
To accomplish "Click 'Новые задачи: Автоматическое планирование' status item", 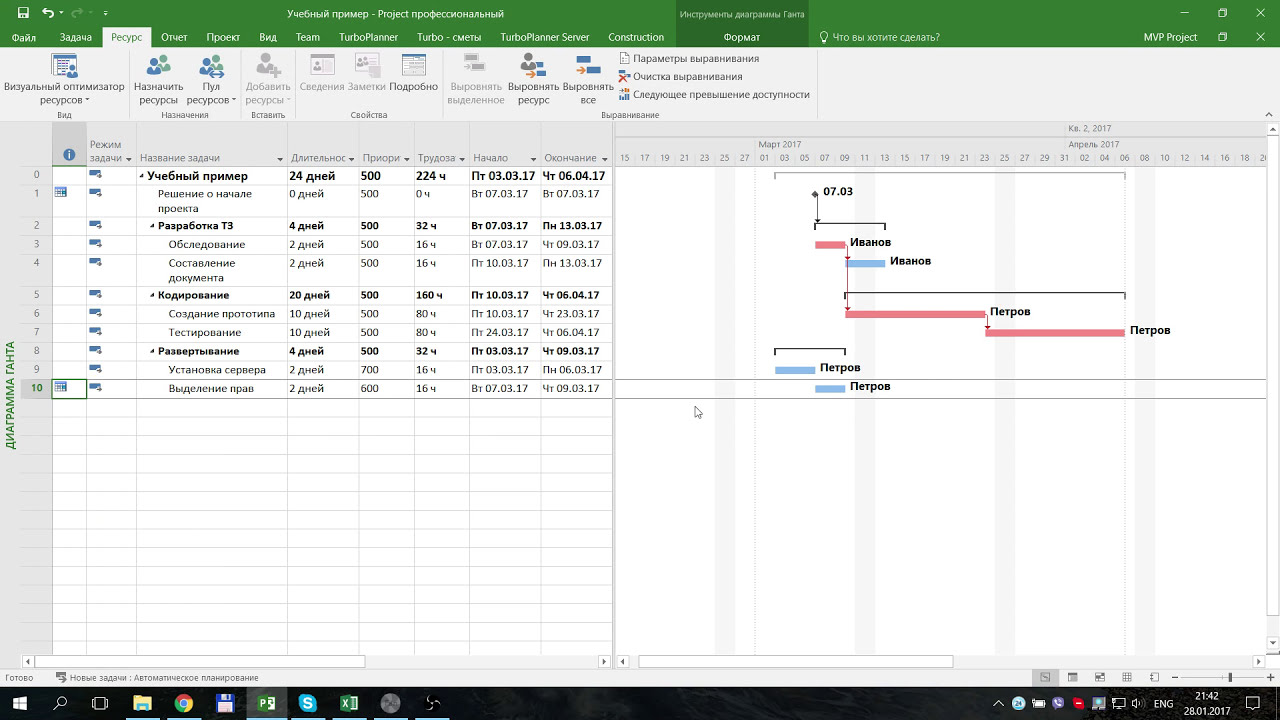I will pyautogui.click(x=157, y=678).
